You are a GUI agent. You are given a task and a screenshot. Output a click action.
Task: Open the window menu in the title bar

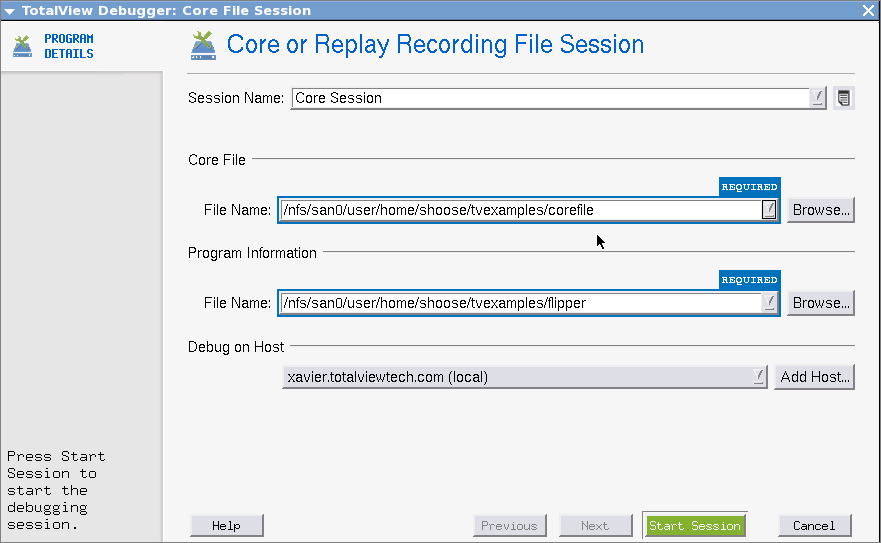[9, 10]
